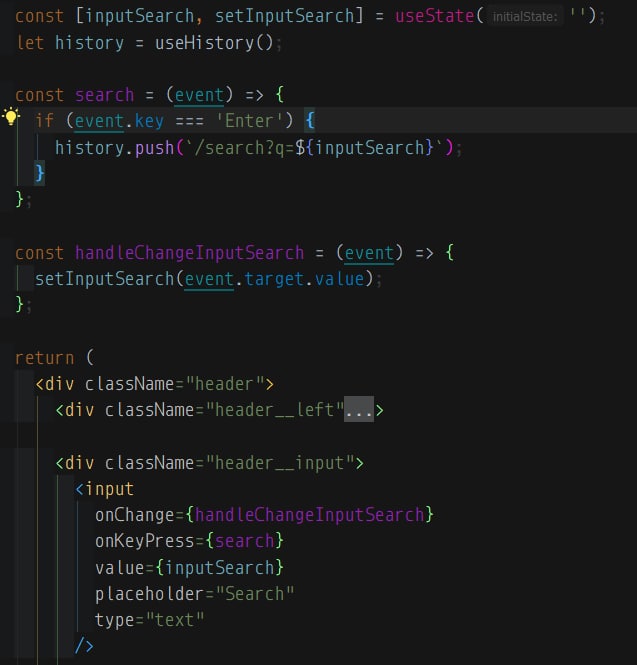Viewport: 637px width, 665px height.
Task: Click the yellow lightbulb quick-fix icon
Action: [11, 116]
